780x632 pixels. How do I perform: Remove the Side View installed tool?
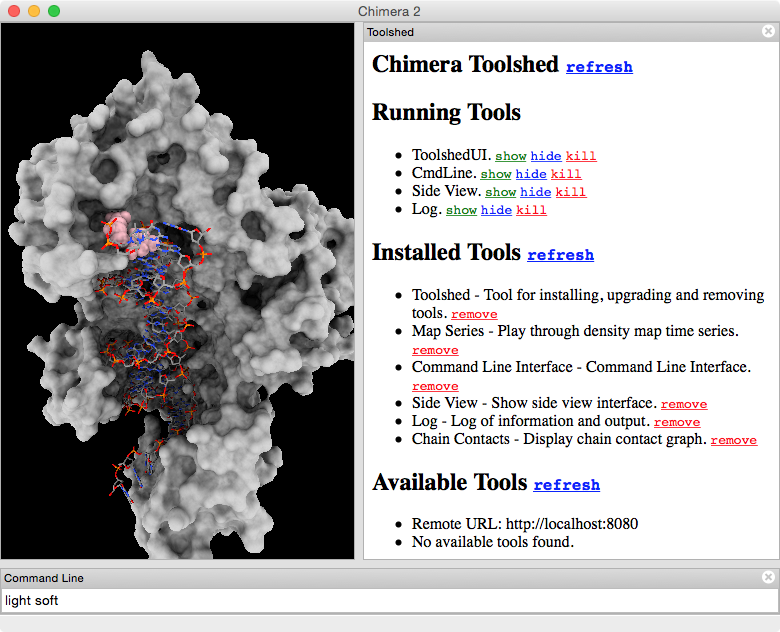[x=683, y=404]
